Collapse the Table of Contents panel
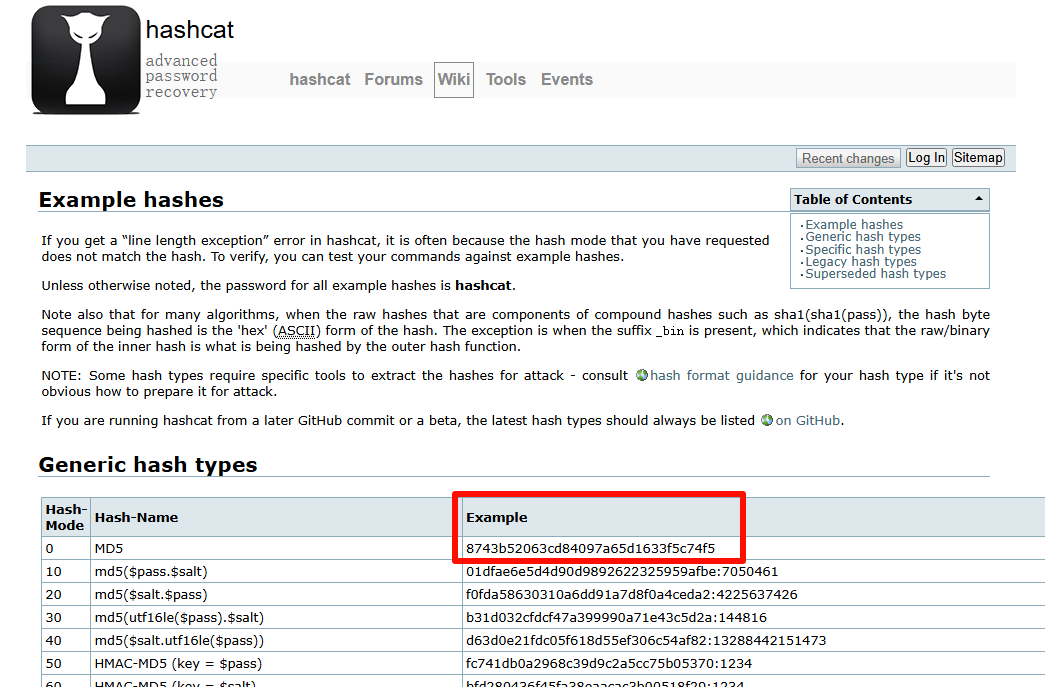 pos(977,200)
